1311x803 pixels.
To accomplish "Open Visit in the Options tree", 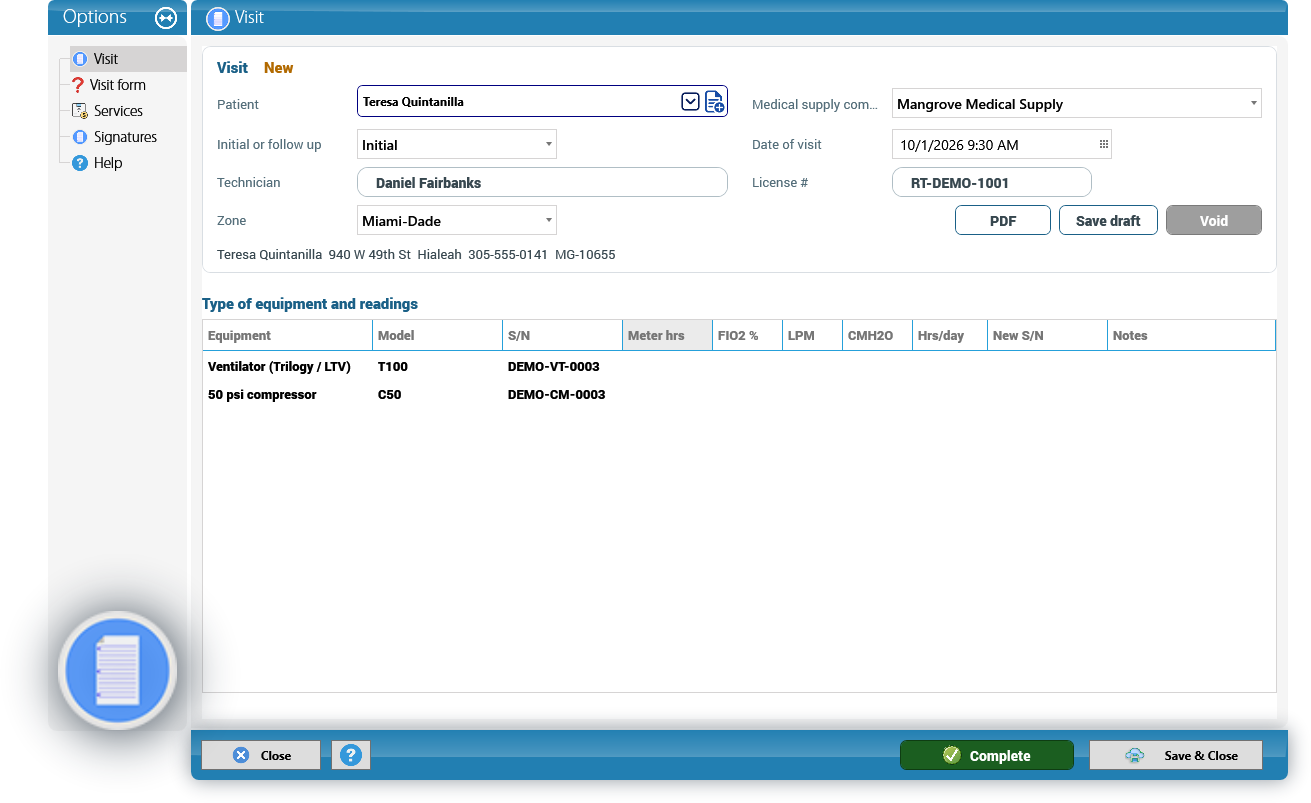I will coord(105,59).
